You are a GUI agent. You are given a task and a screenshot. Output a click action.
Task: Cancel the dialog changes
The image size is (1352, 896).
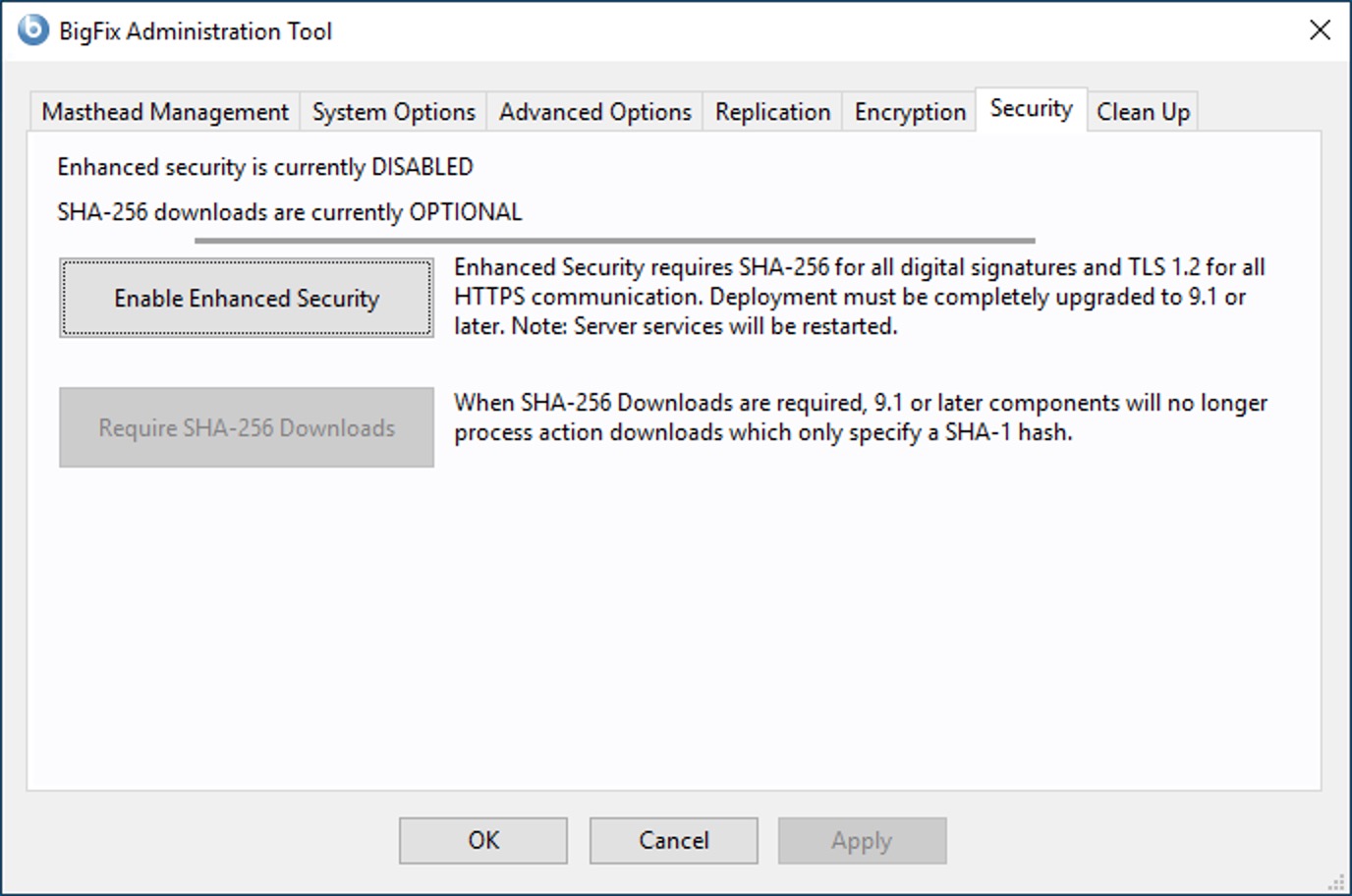[673, 840]
